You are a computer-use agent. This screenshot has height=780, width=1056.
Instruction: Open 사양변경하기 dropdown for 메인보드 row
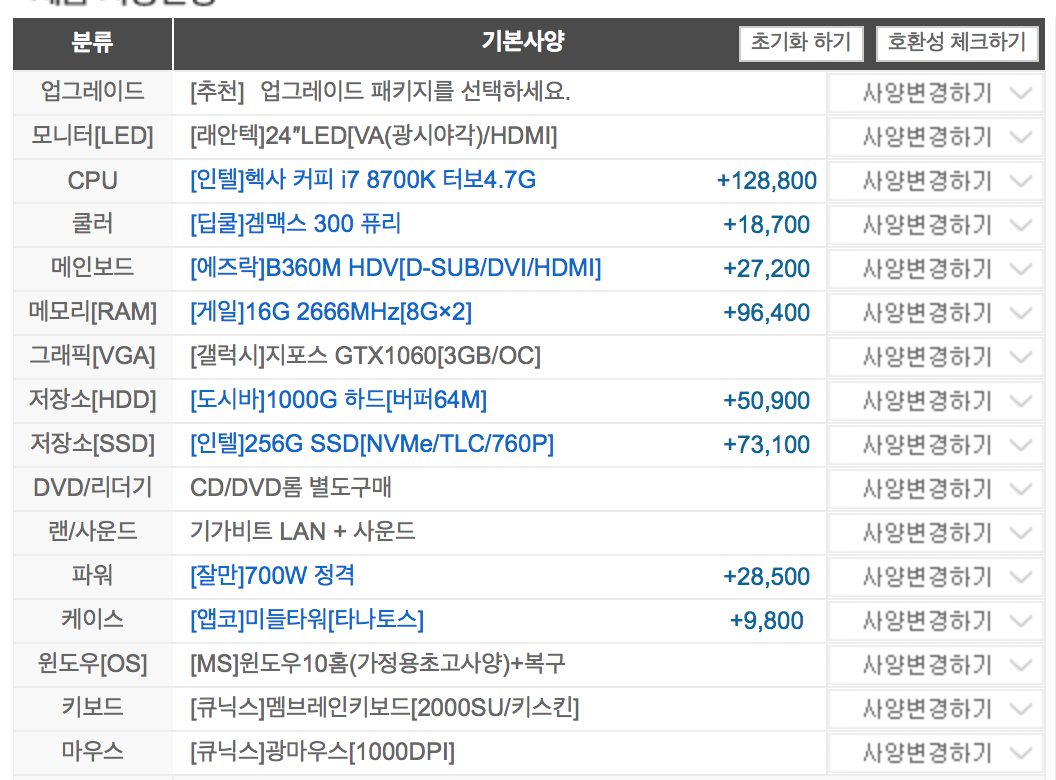click(935, 269)
